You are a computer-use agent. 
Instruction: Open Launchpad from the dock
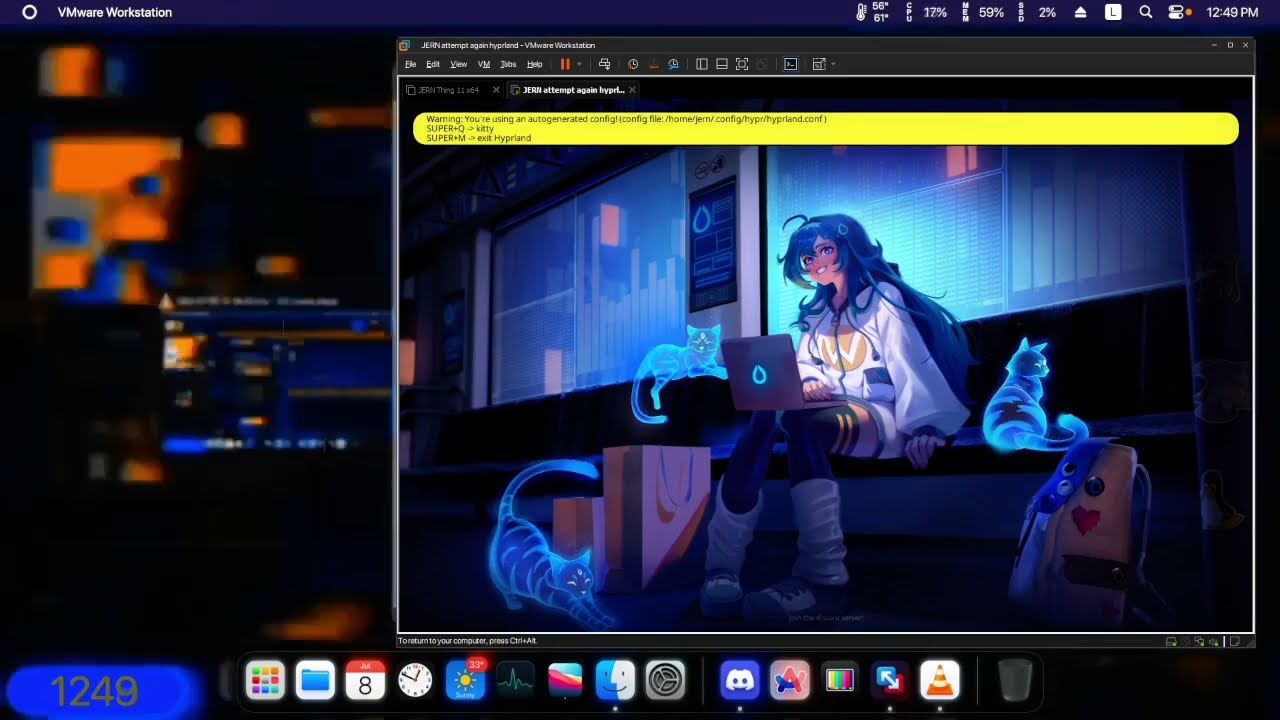(265, 681)
